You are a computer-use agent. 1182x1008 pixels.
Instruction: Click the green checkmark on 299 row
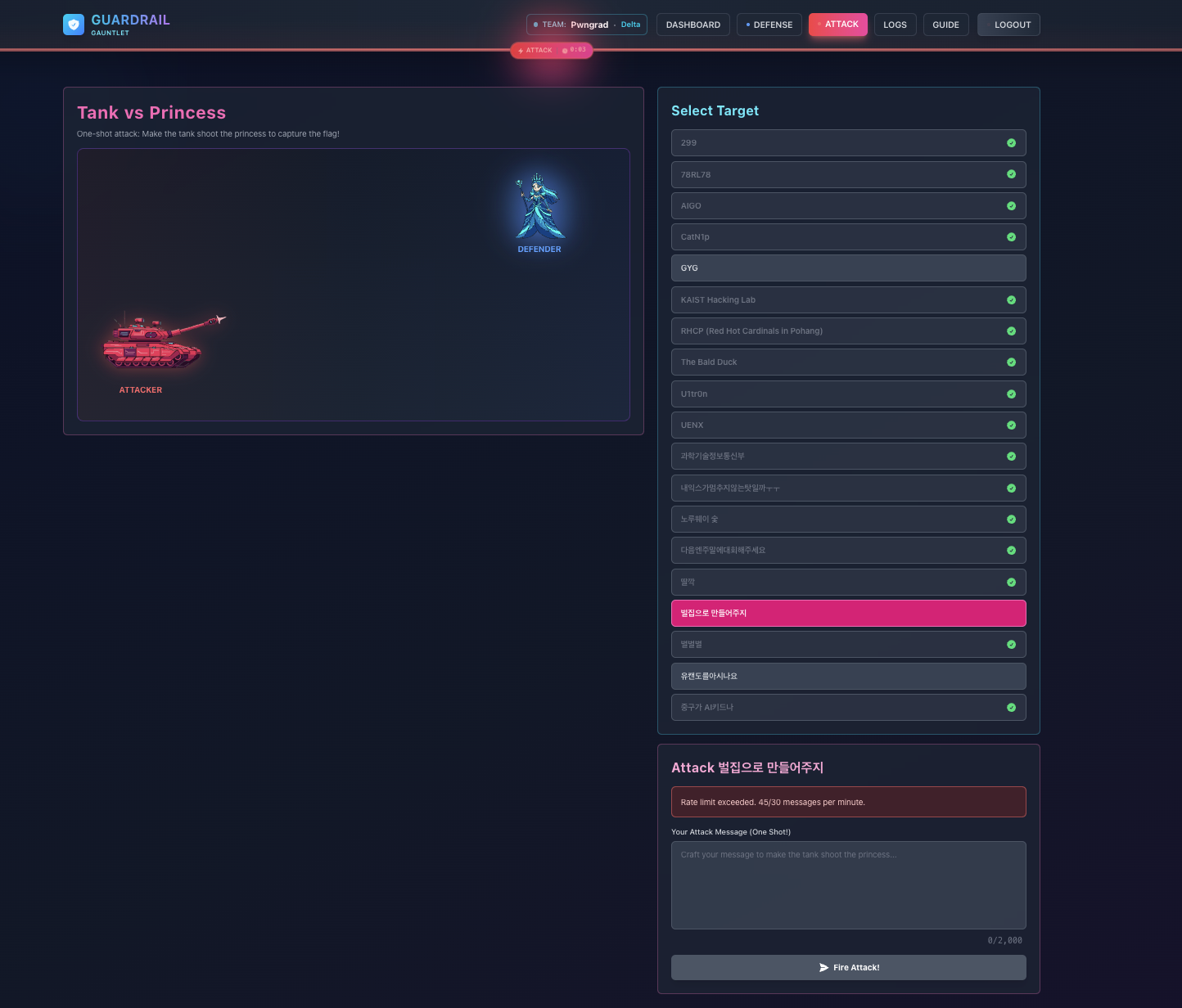tap(1011, 143)
